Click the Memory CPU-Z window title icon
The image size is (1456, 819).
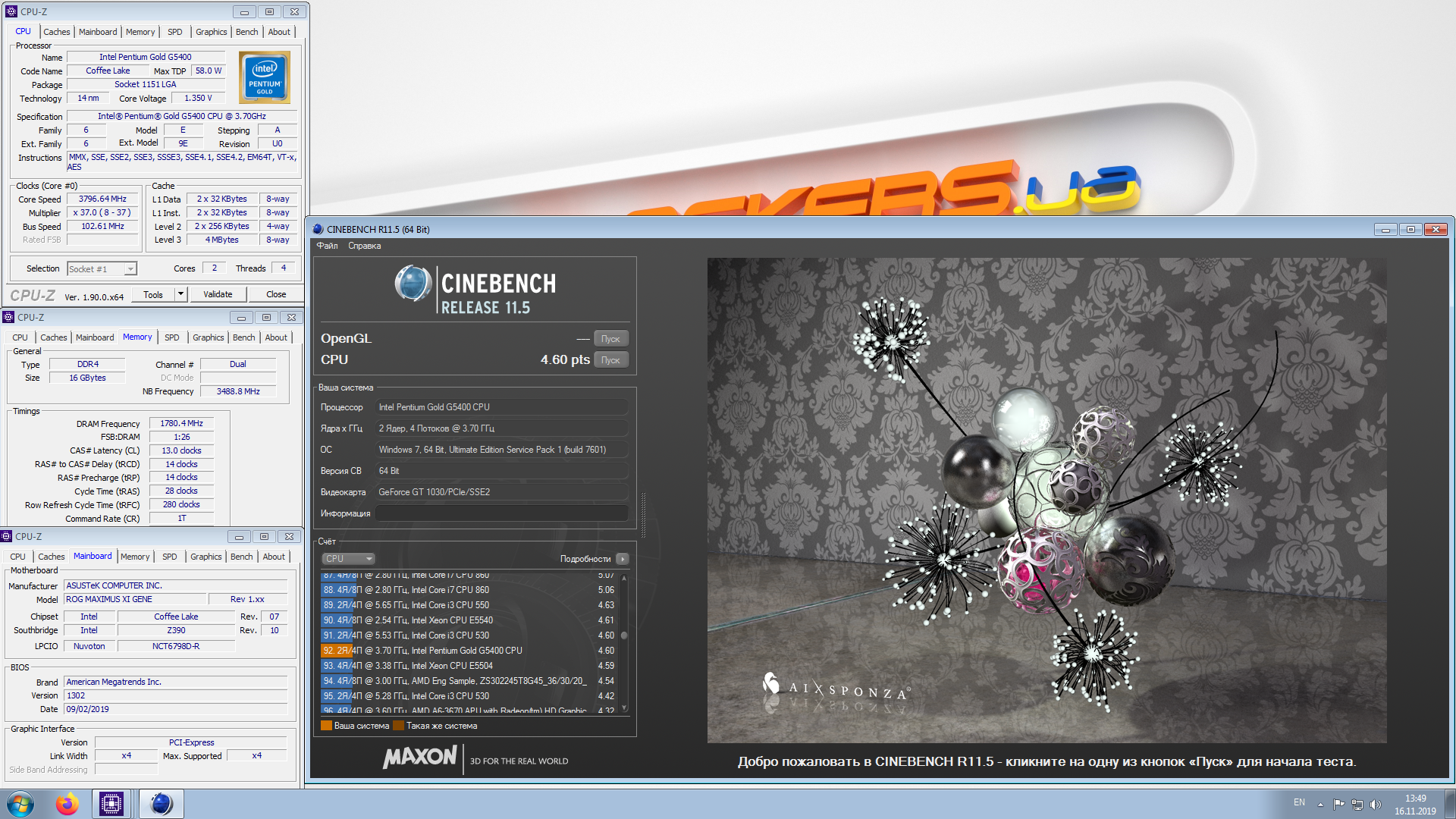coord(8,317)
